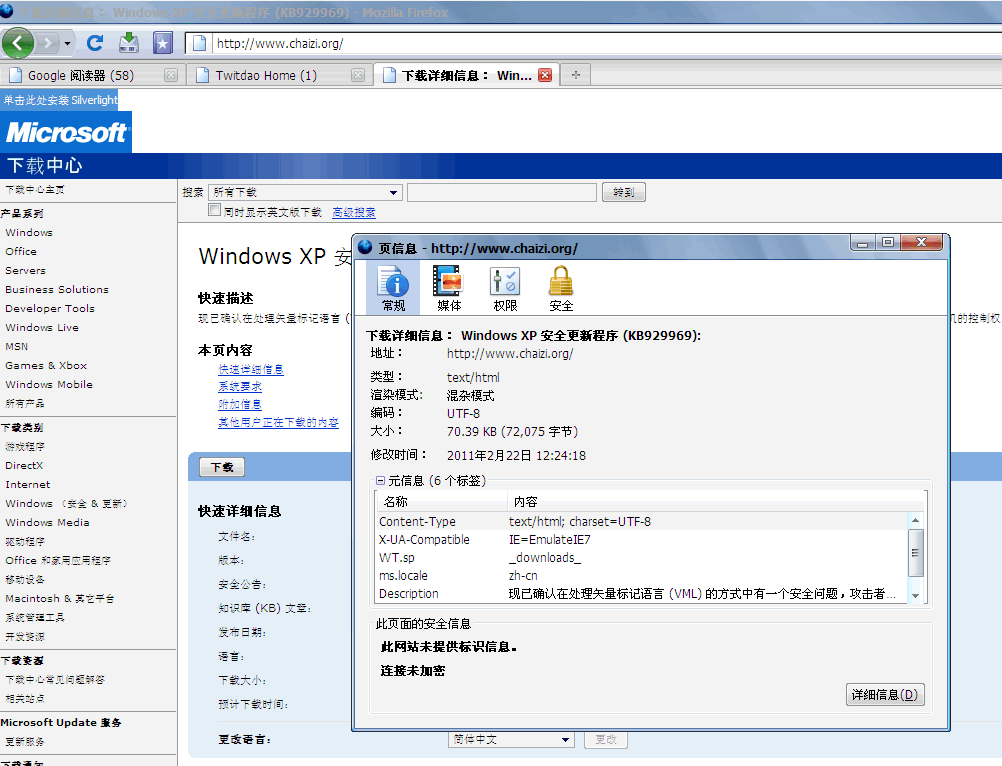The height and width of the screenshot is (766, 1002).
Task: Select the 安全 Security padlock icon in Page Info
Action: (561, 288)
